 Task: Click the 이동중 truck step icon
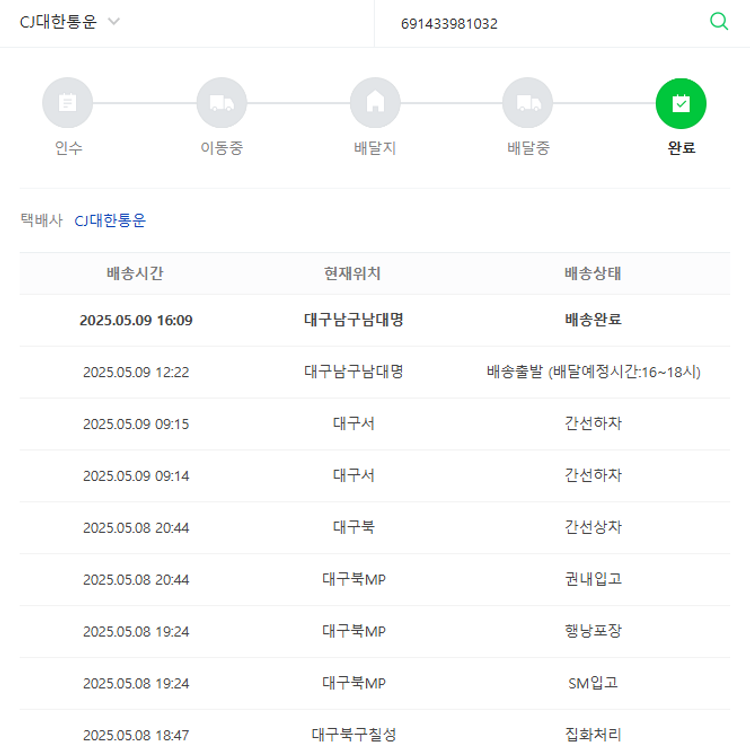coord(222,102)
